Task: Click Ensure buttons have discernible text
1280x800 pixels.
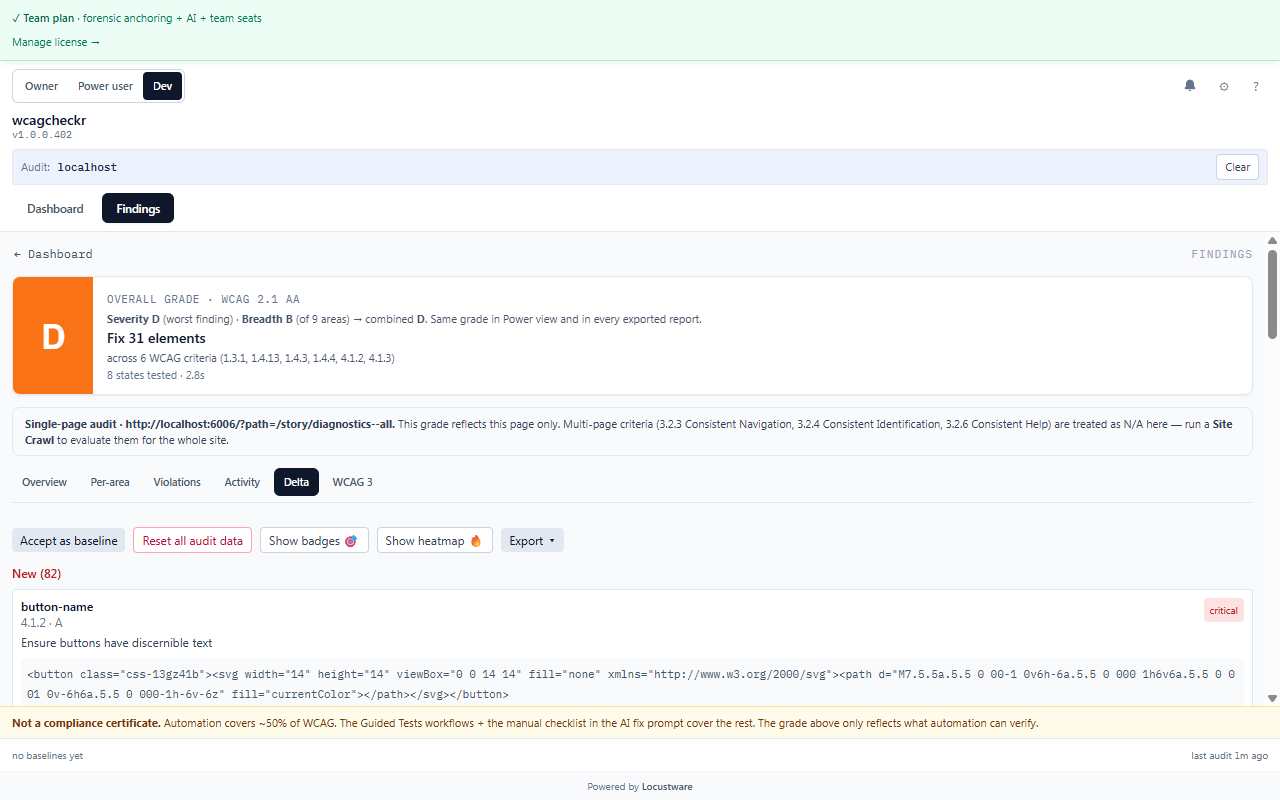Action: coord(117,643)
